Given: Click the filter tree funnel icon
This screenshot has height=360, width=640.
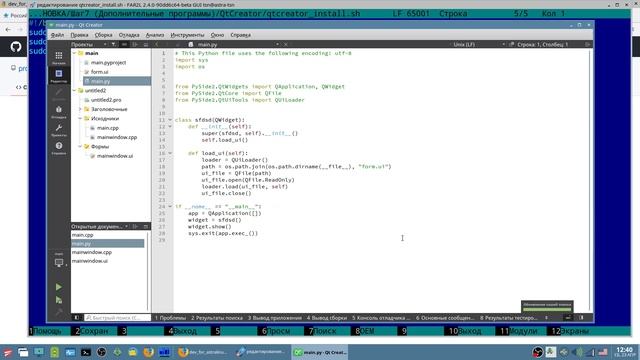Looking at the screenshot, I should [x=113, y=44].
